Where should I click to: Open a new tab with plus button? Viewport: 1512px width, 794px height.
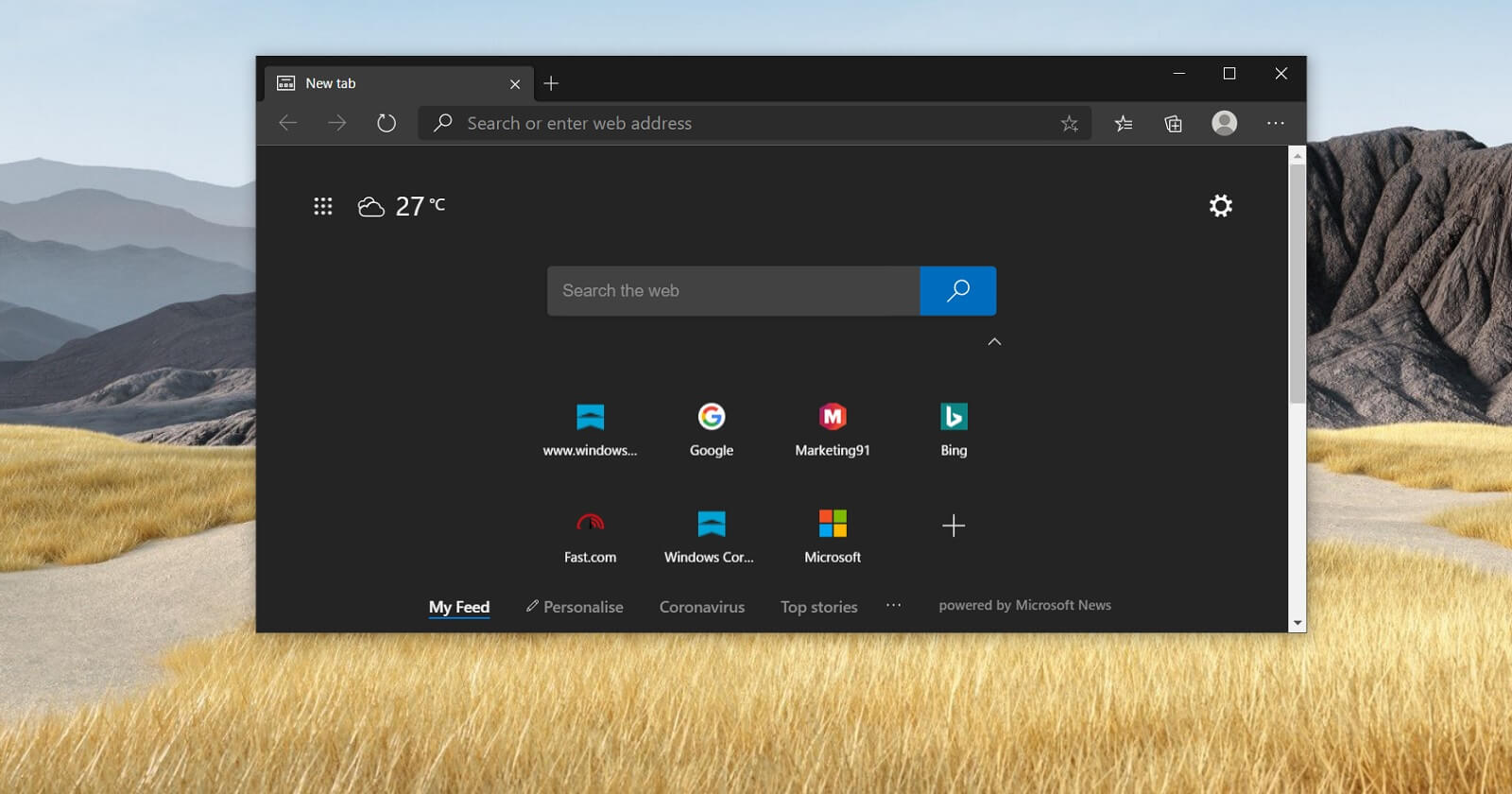pyautogui.click(x=551, y=83)
